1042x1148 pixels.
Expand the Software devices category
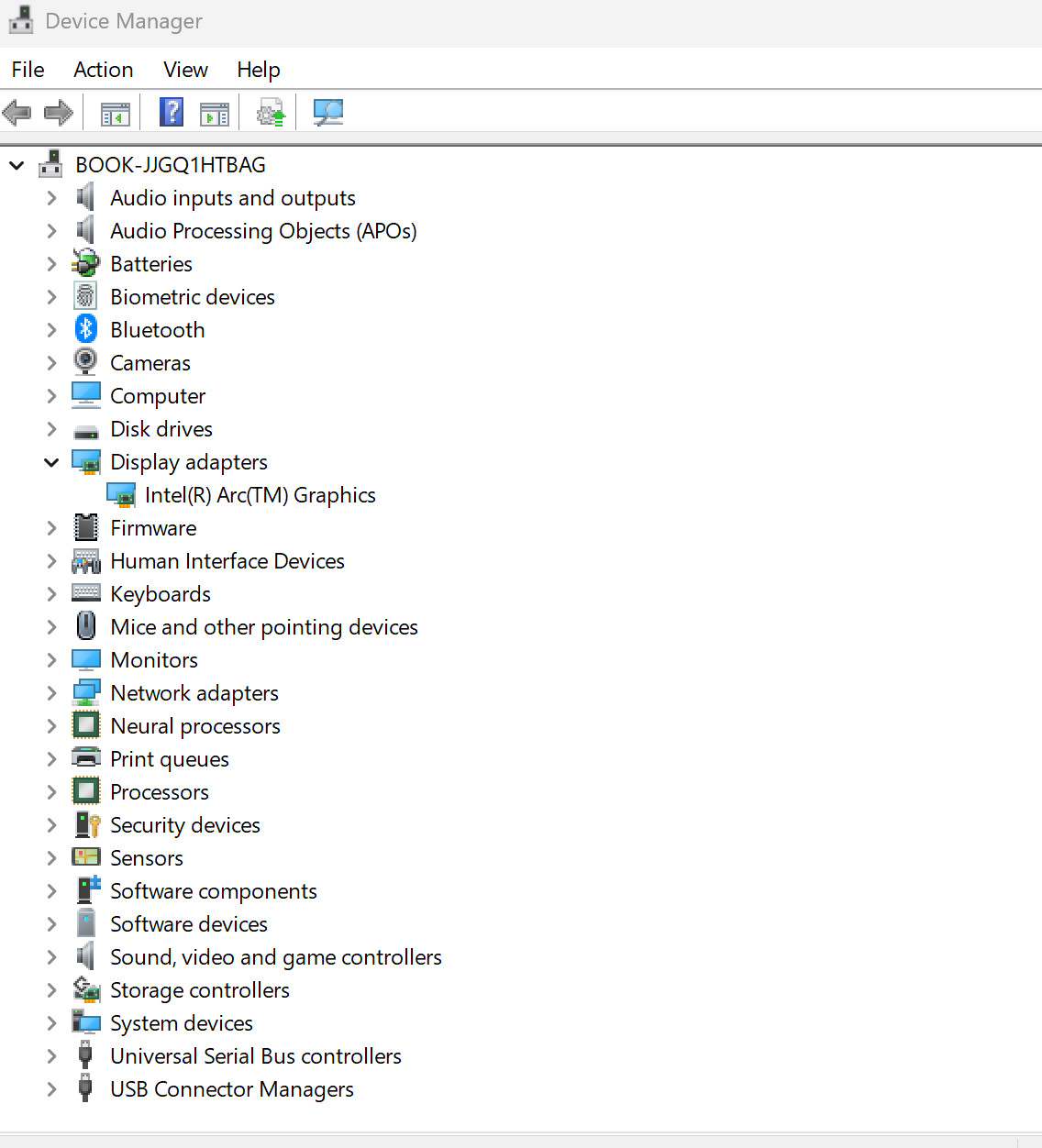[x=51, y=924]
